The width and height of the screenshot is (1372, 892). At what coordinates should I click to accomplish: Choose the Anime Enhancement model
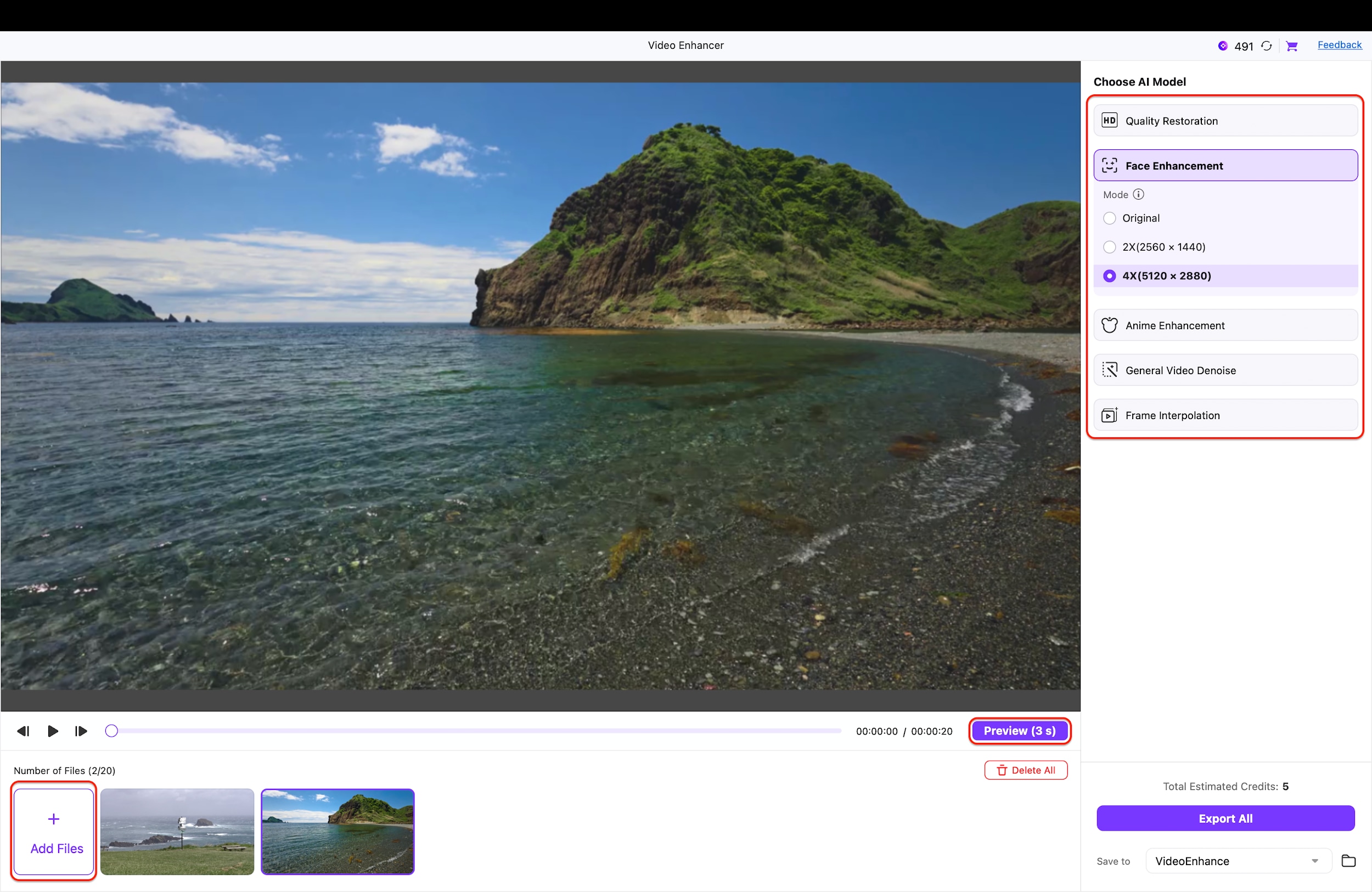1224,325
